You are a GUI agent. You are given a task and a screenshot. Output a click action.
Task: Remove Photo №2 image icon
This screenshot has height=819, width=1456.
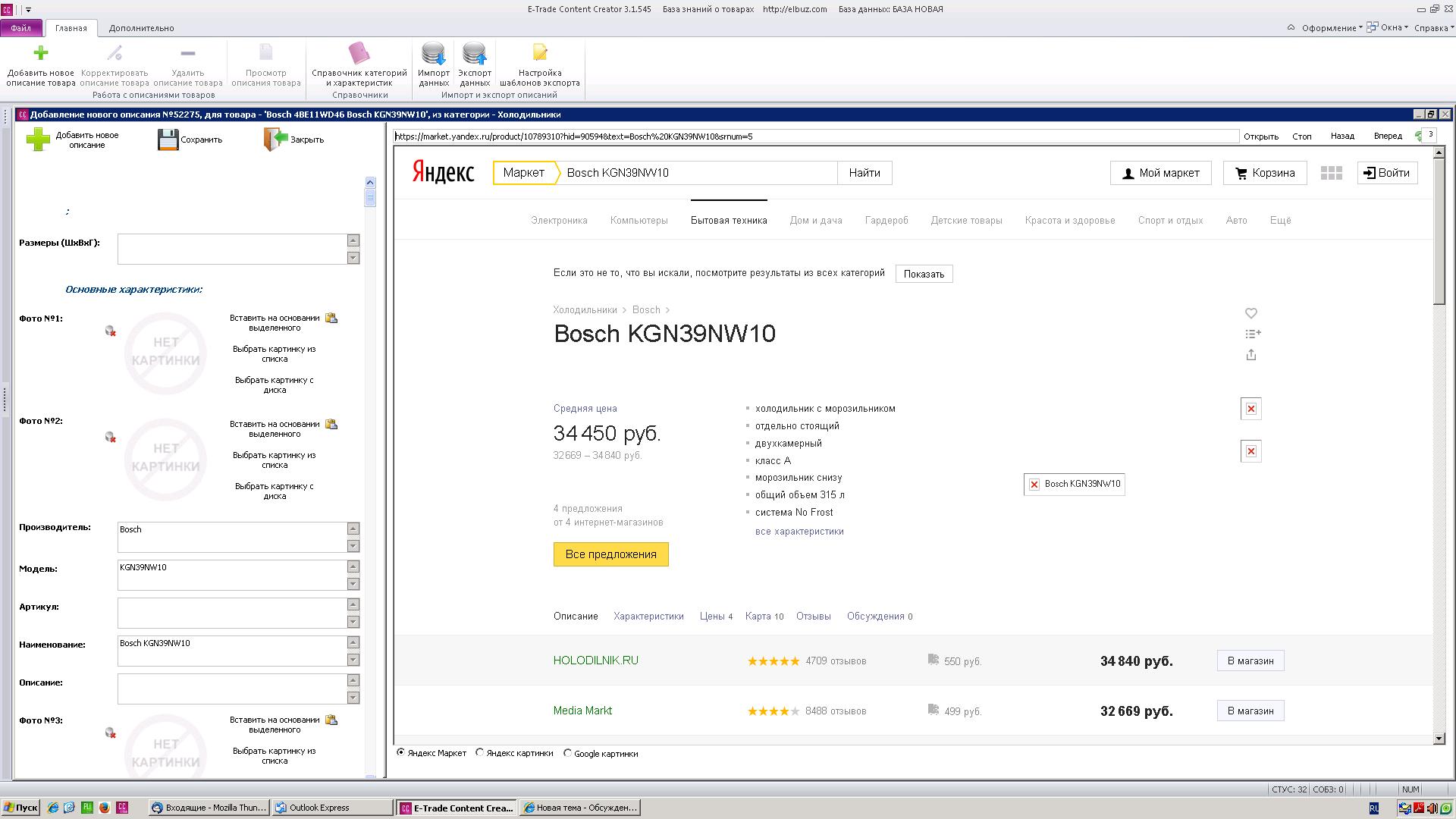[111, 438]
